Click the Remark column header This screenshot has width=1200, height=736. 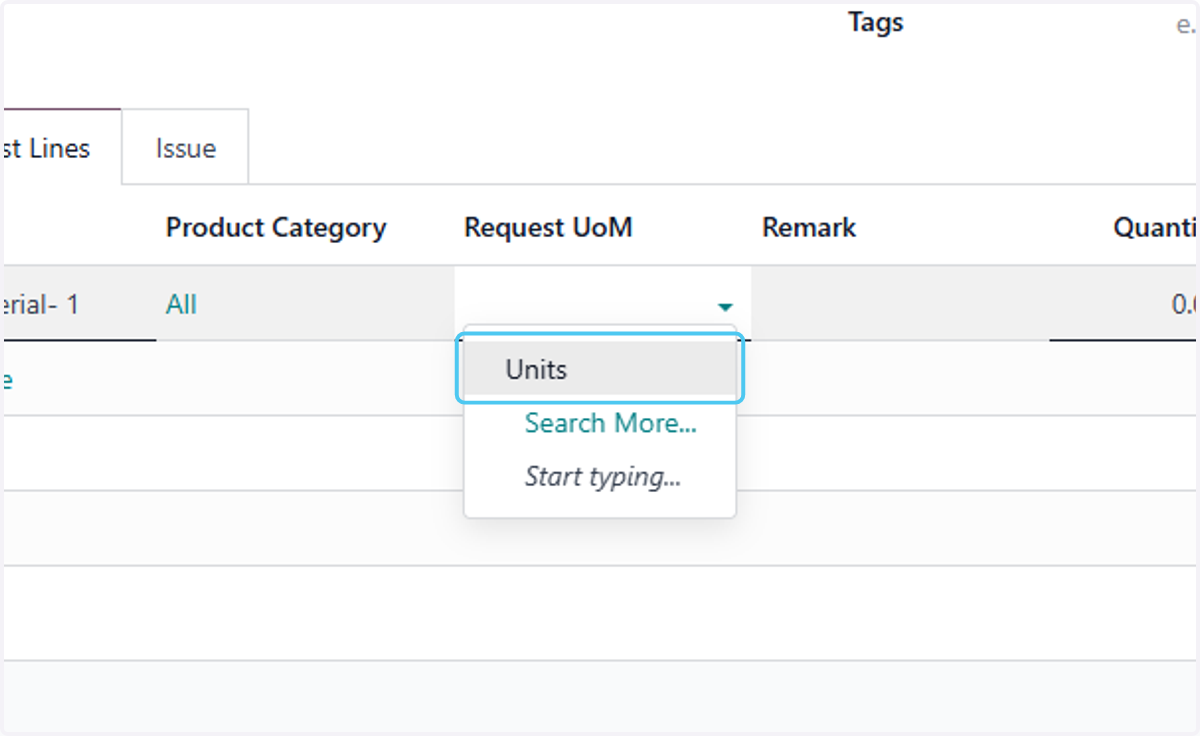point(809,228)
